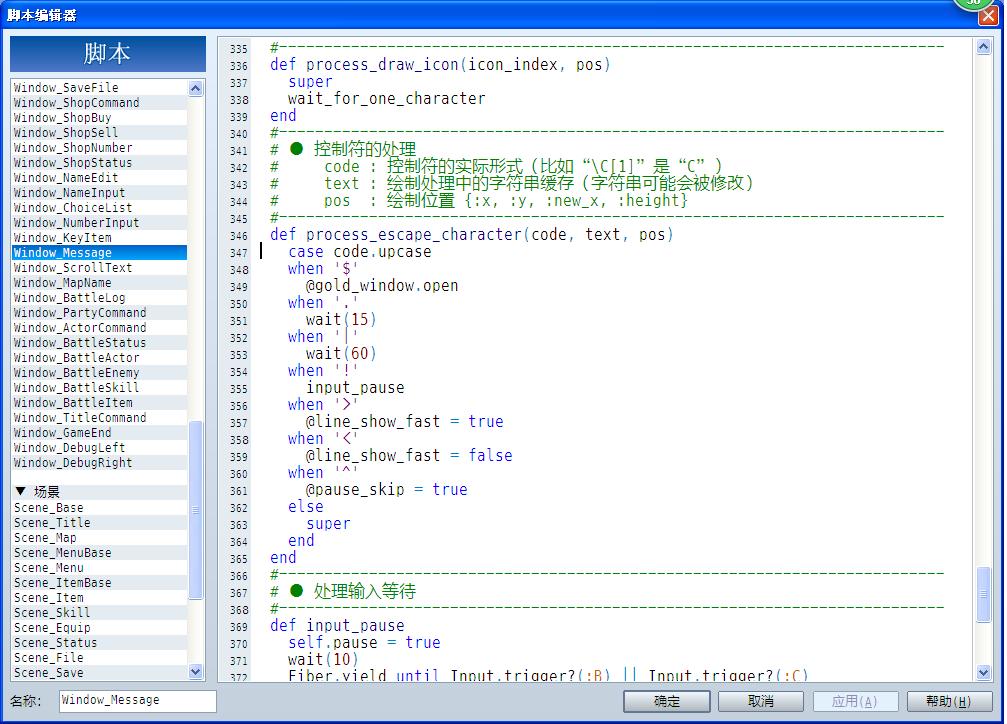Open Window_PartyCommand script
Screen dimensions: 1007x724
click(x=100, y=313)
